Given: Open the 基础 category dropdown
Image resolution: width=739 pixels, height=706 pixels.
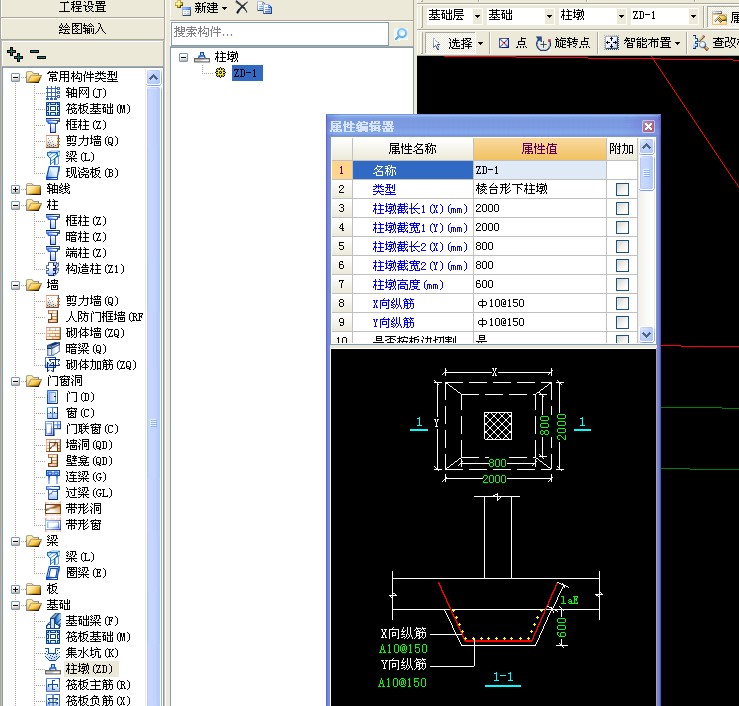Looking at the screenshot, I should [x=549, y=16].
